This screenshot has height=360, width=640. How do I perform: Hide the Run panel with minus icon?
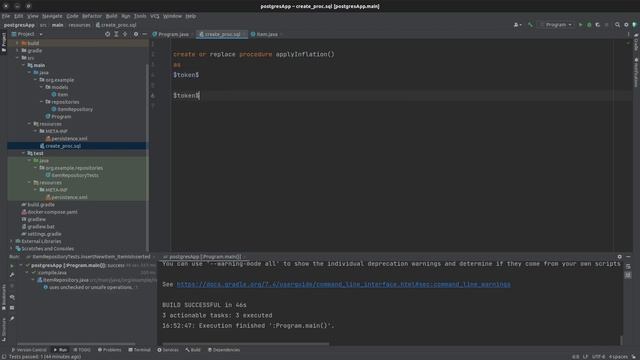click(628, 257)
